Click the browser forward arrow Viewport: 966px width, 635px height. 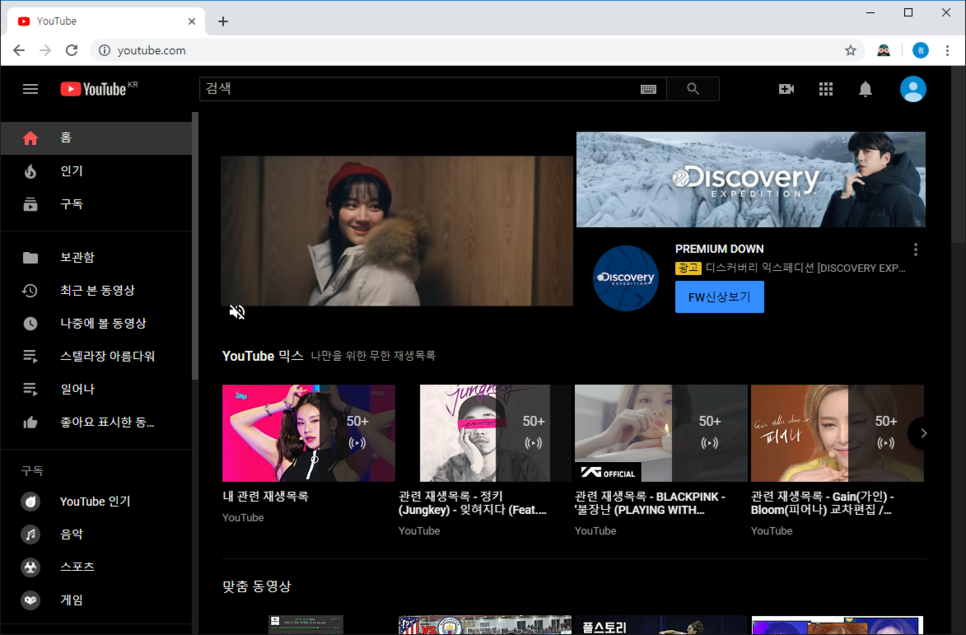[45, 51]
